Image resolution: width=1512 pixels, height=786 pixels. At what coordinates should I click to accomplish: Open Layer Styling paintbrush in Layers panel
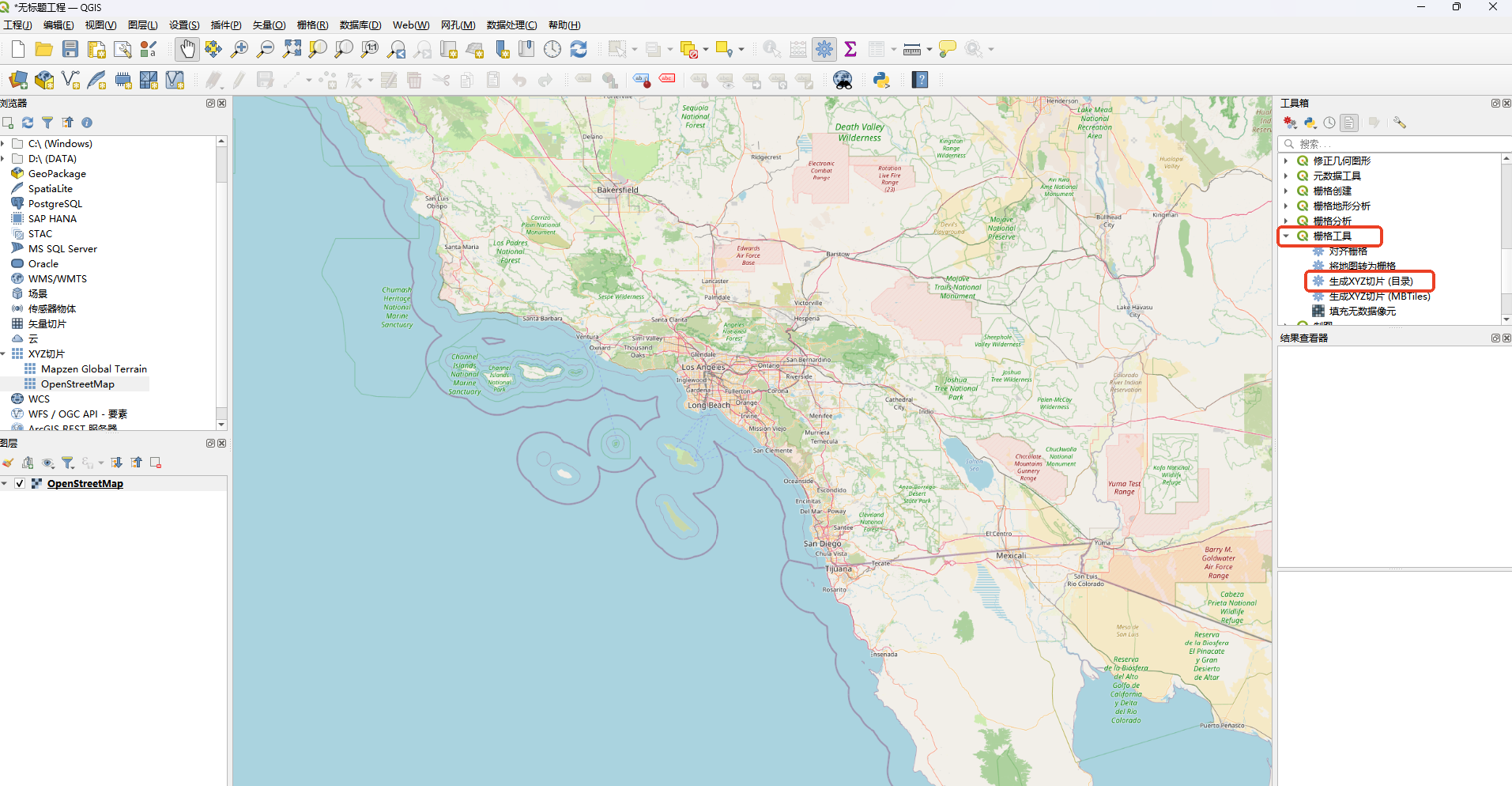(8, 463)
